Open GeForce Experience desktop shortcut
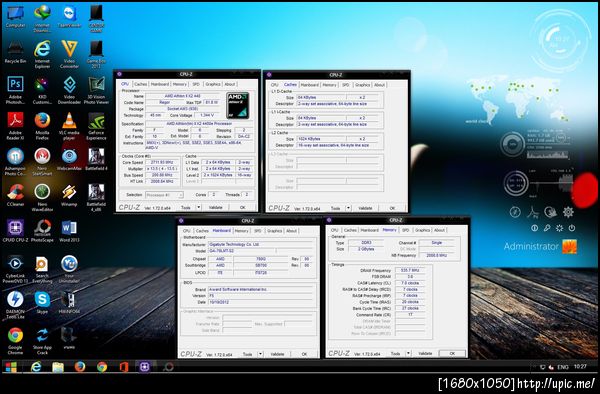Screen dimensions: 600x394 (96, 126)
